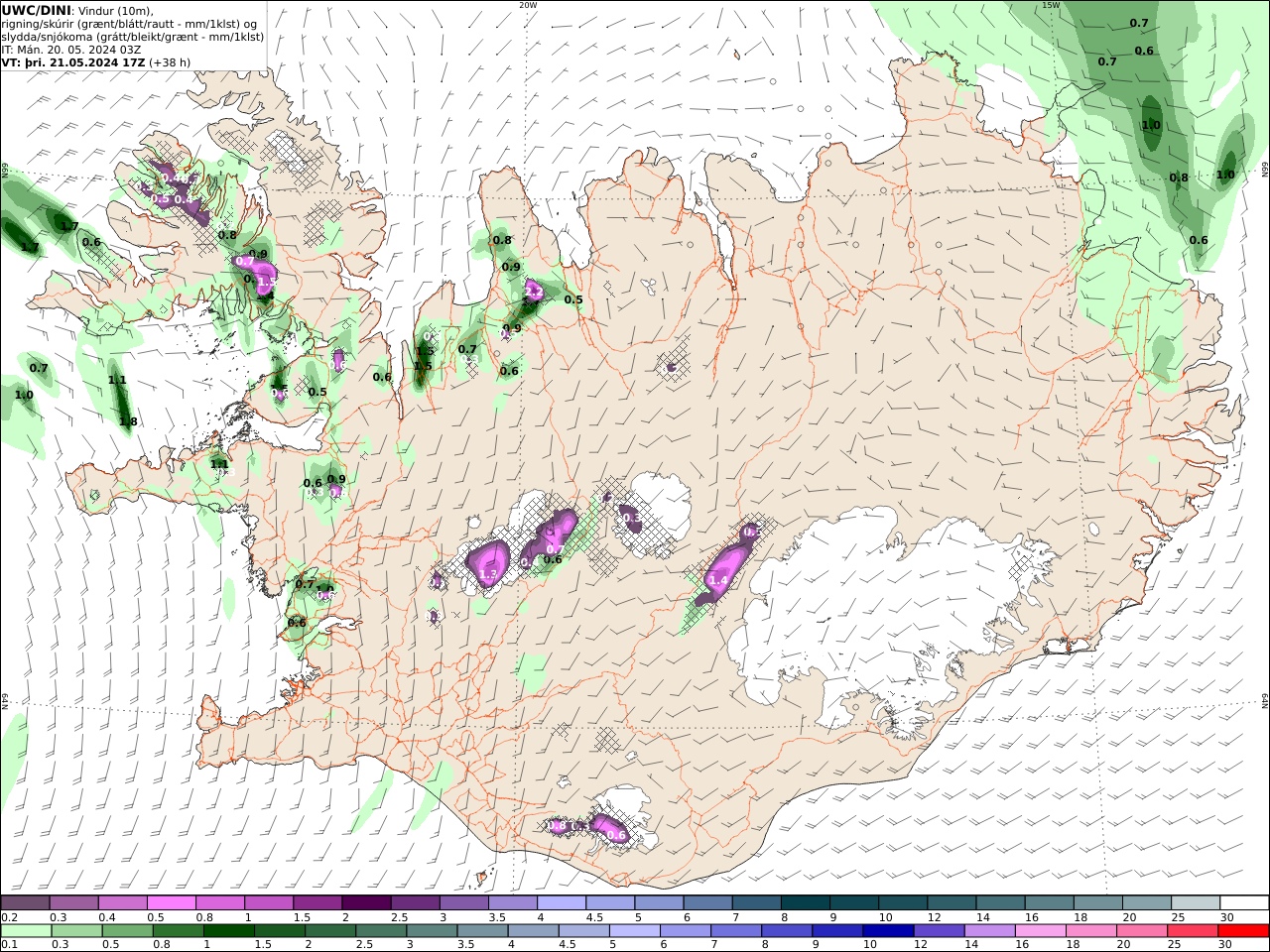This screenshot has height=952, width=1270.
Task: Pick the light green 0.1 rain legend swatch
Action: (27, 930)
